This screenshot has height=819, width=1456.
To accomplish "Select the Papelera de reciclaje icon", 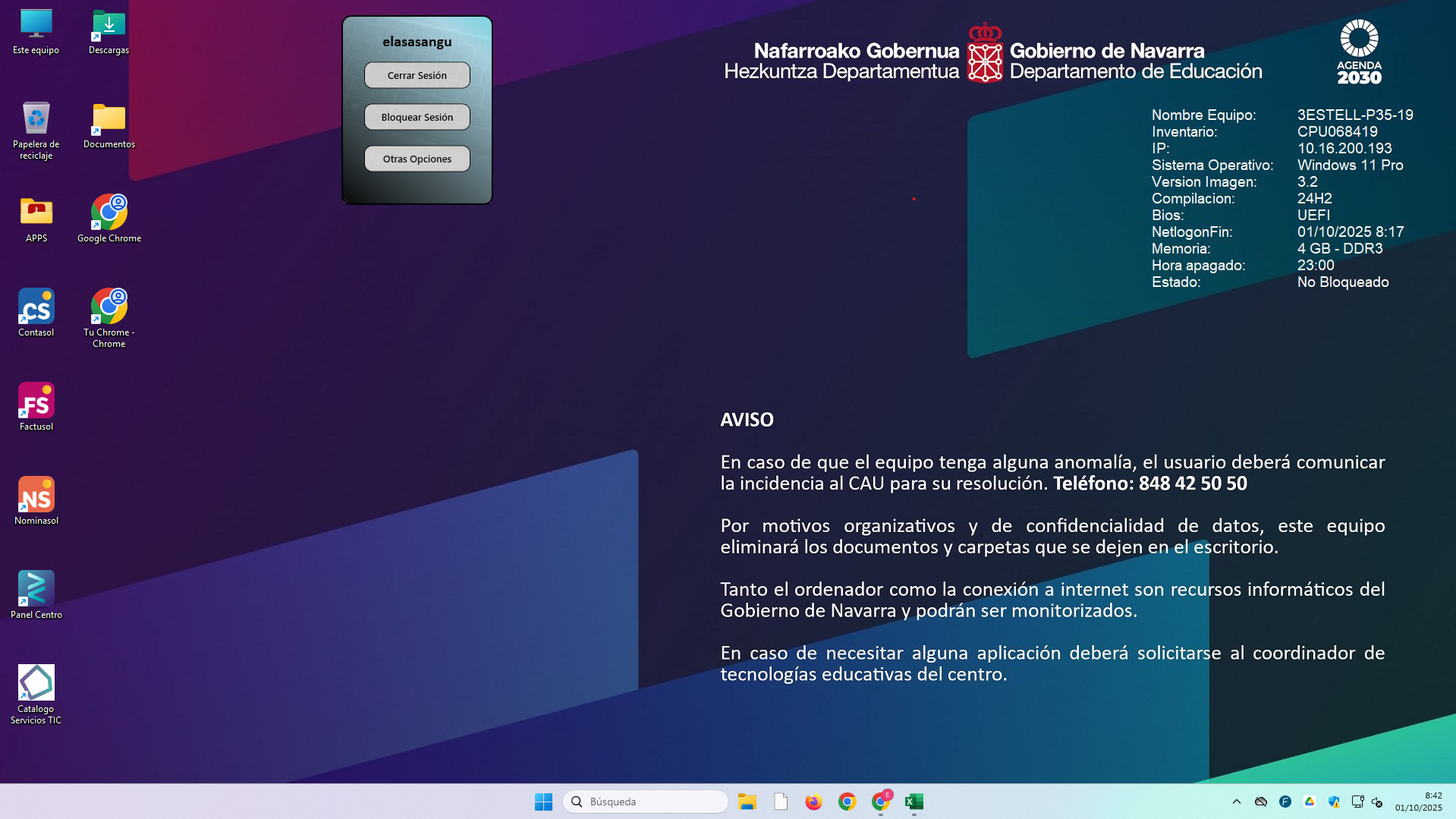I will point(36,130).
